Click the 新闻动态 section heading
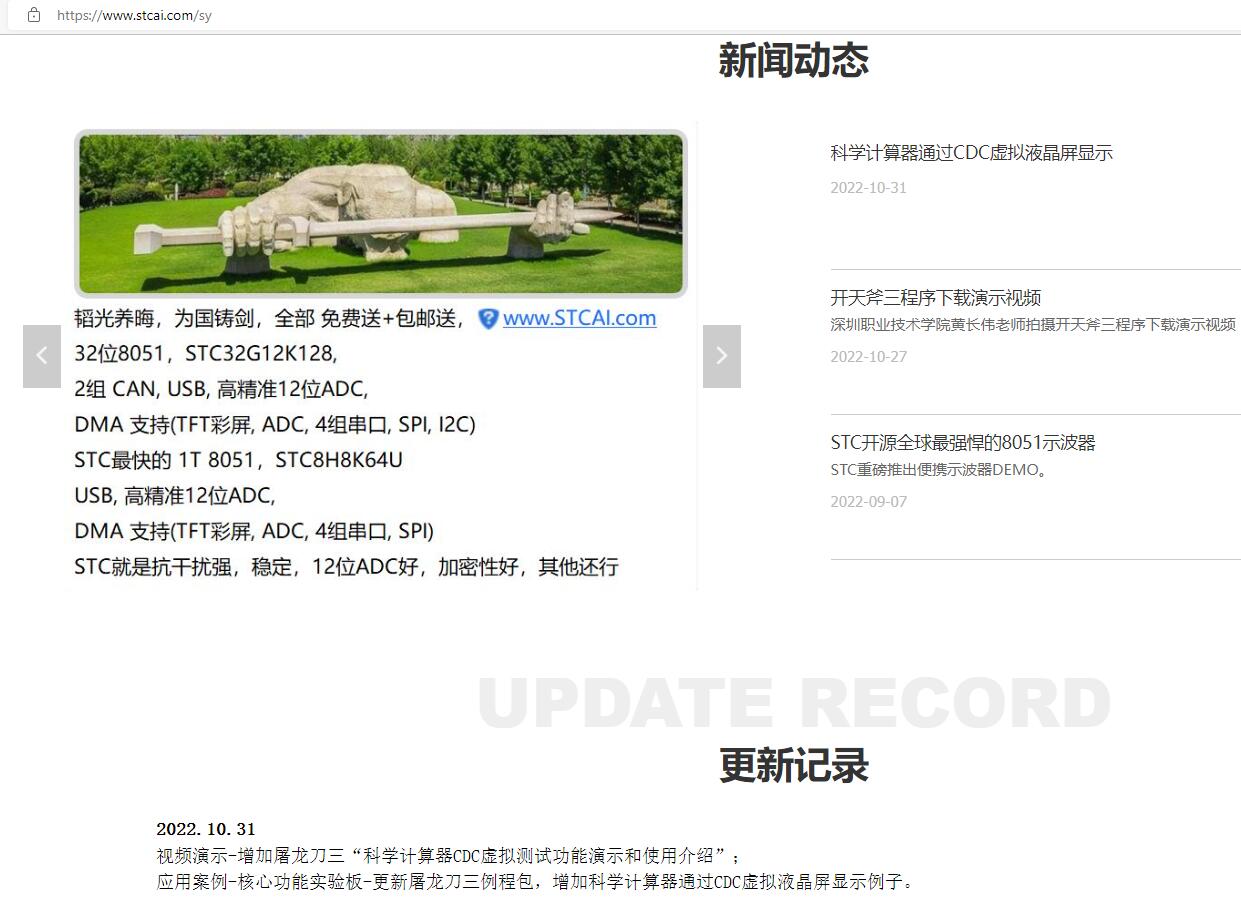This screenshot has height=897, width=1241. point(793,61)
